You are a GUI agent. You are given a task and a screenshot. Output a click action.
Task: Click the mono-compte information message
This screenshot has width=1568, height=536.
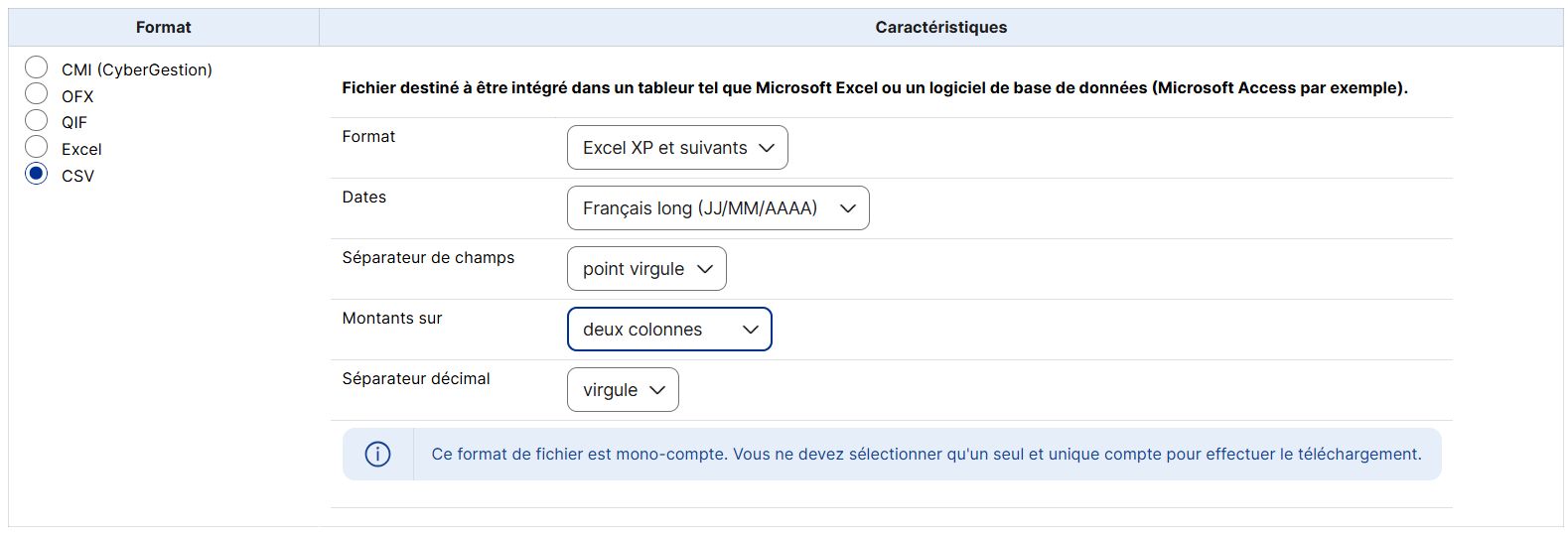point(926,455)
